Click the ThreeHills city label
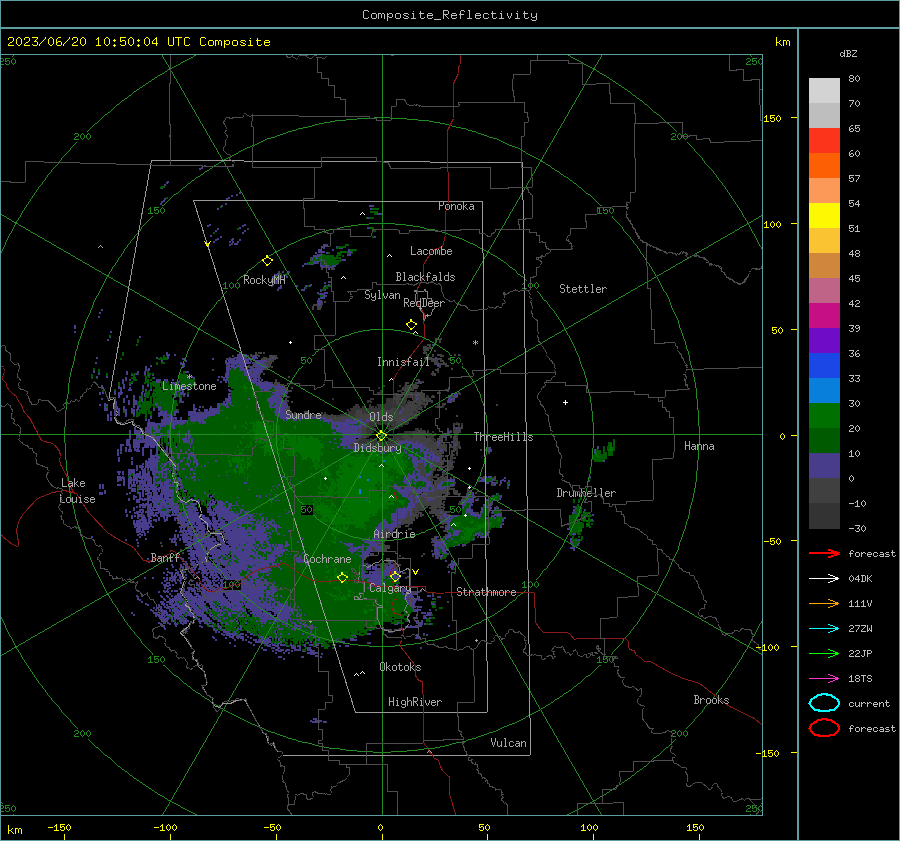The width and height of the screenshot is (900, 841). pos(503,437)
